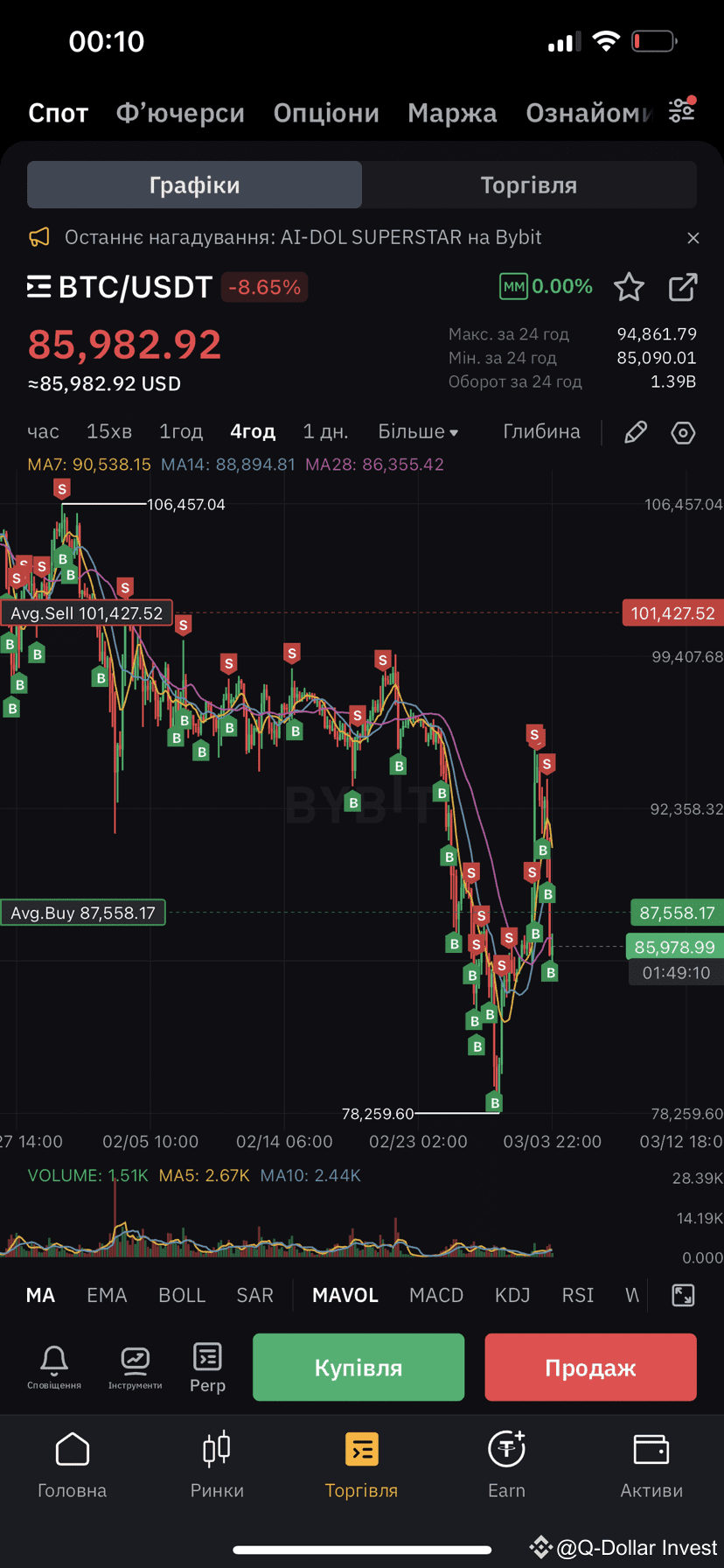Tap the green Купівля buy button

point(359,1368)
